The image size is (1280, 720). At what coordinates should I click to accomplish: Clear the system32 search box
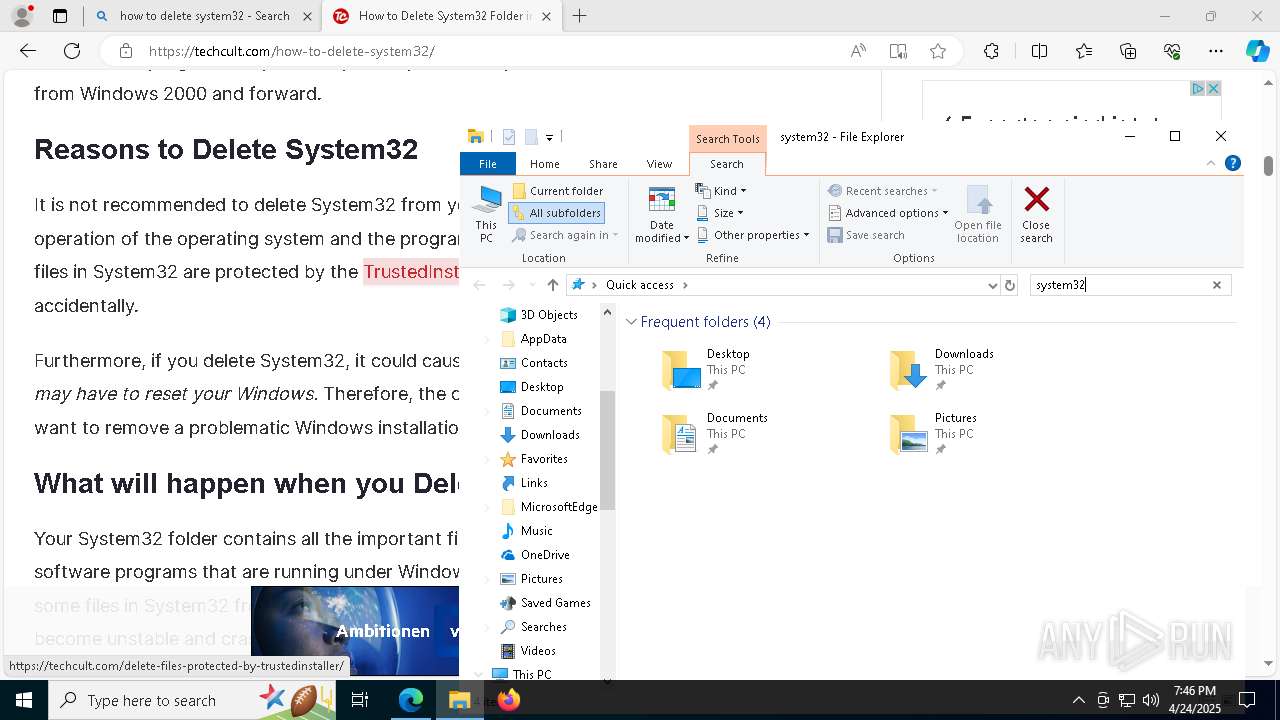click(x=1217, y=285)
